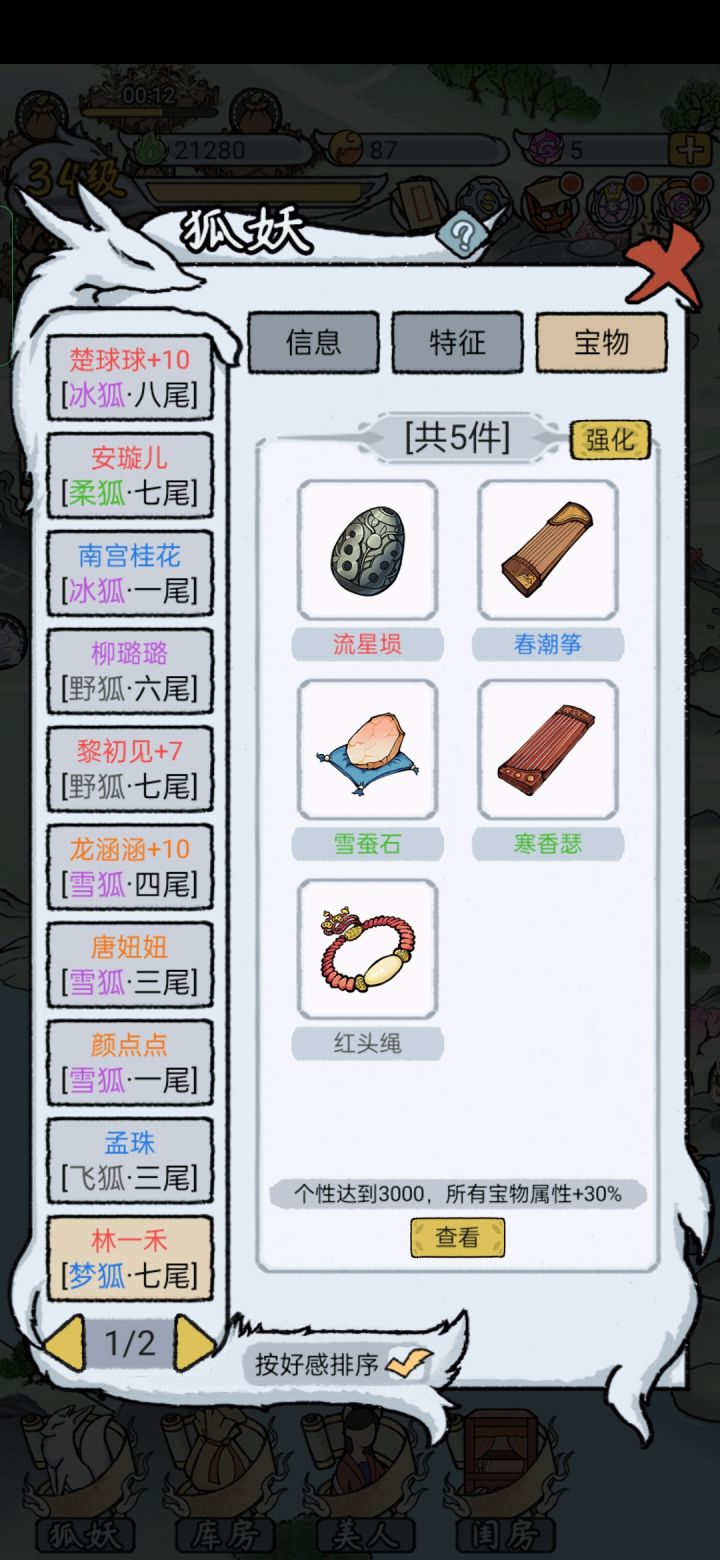This screenshot has width=720, height=1560.
Task: Switch to the 特征 tab
Action: pos(458,343)
